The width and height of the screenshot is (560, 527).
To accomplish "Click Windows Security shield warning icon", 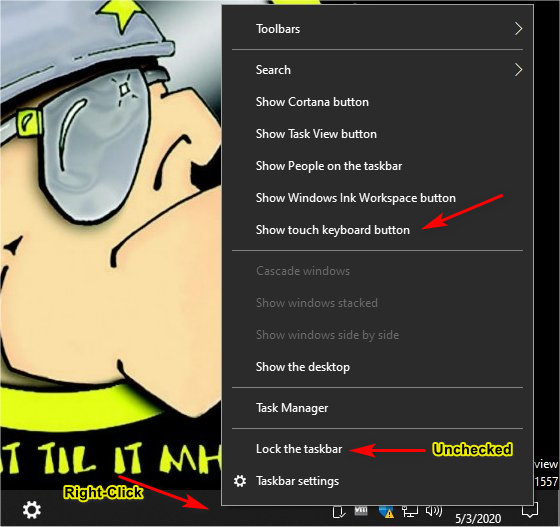I will click(x=386, y=512).
